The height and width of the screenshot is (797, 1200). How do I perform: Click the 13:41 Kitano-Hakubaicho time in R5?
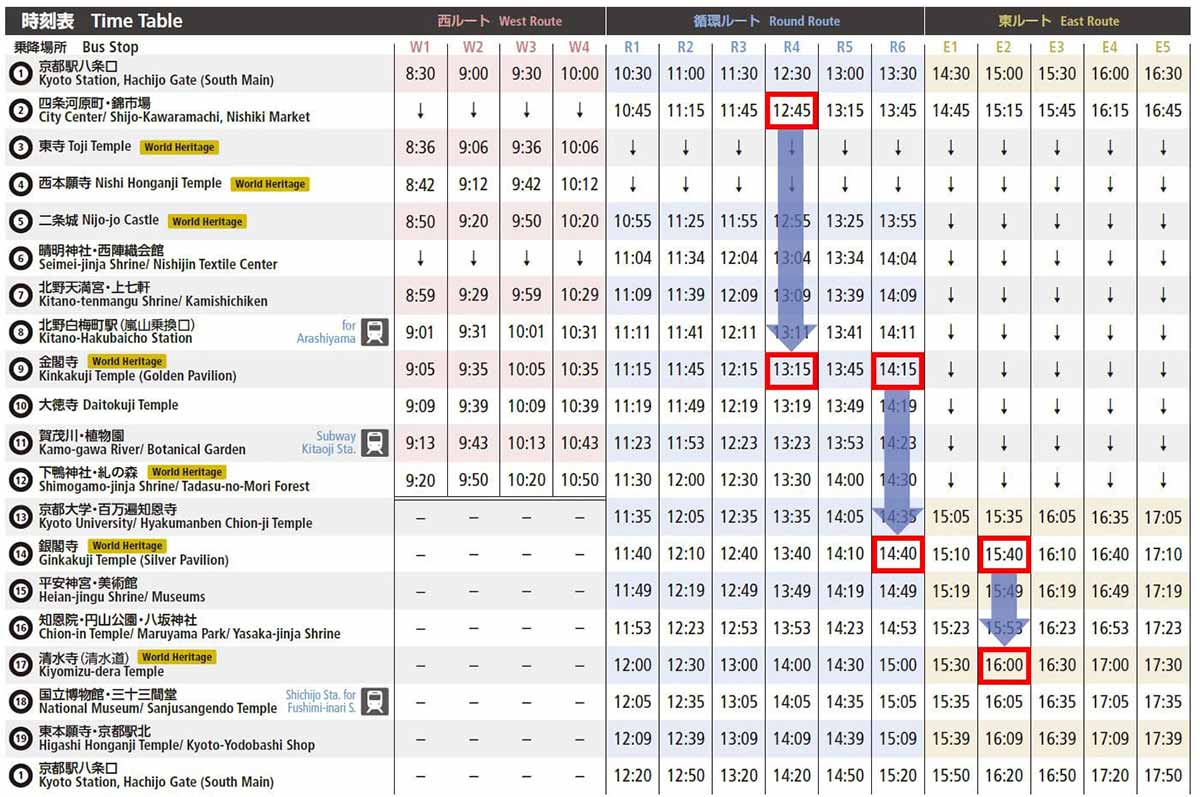point(844,332)
